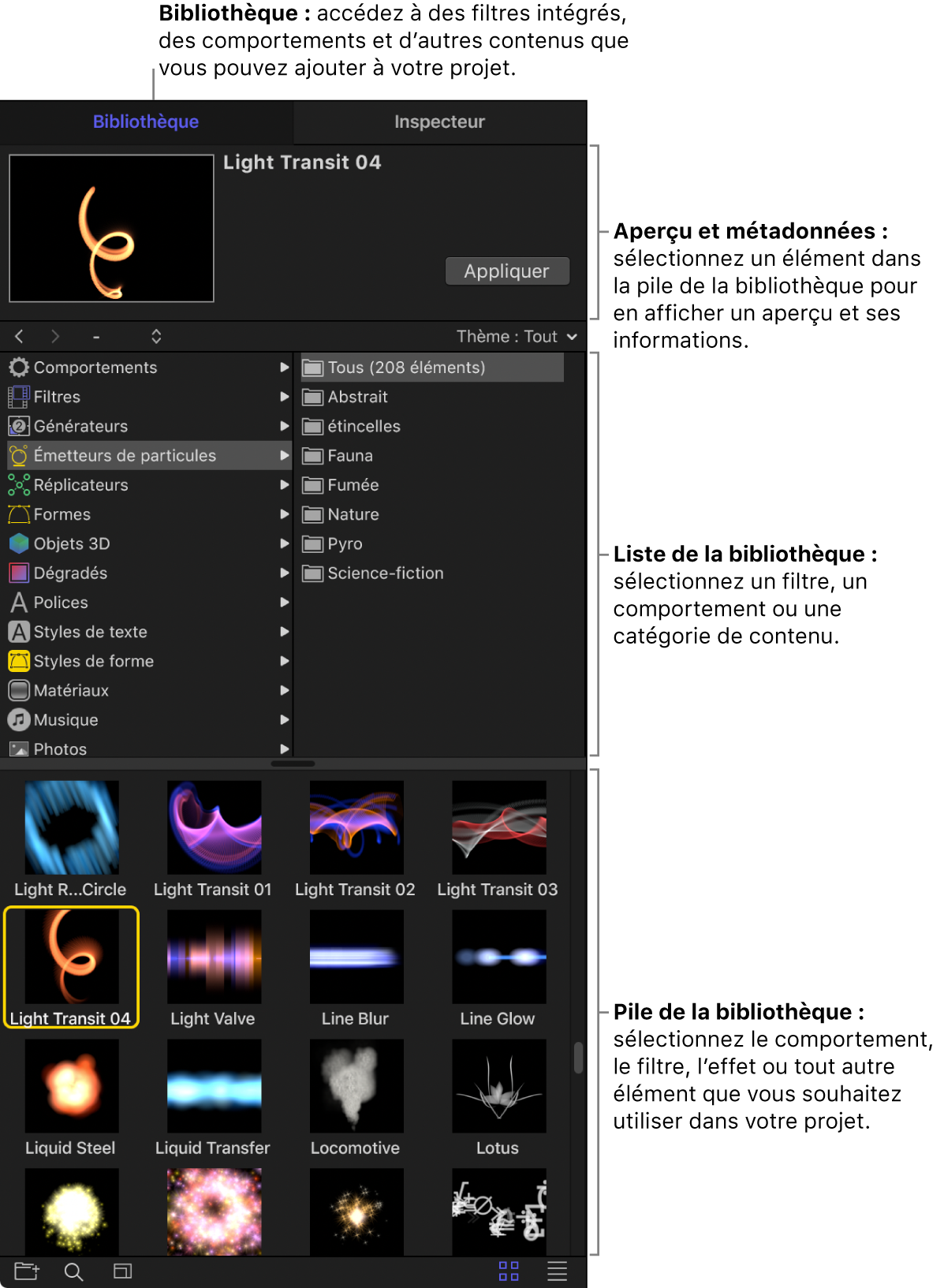
Task: Open the Science-fiction folder
Action: [432, 573]
